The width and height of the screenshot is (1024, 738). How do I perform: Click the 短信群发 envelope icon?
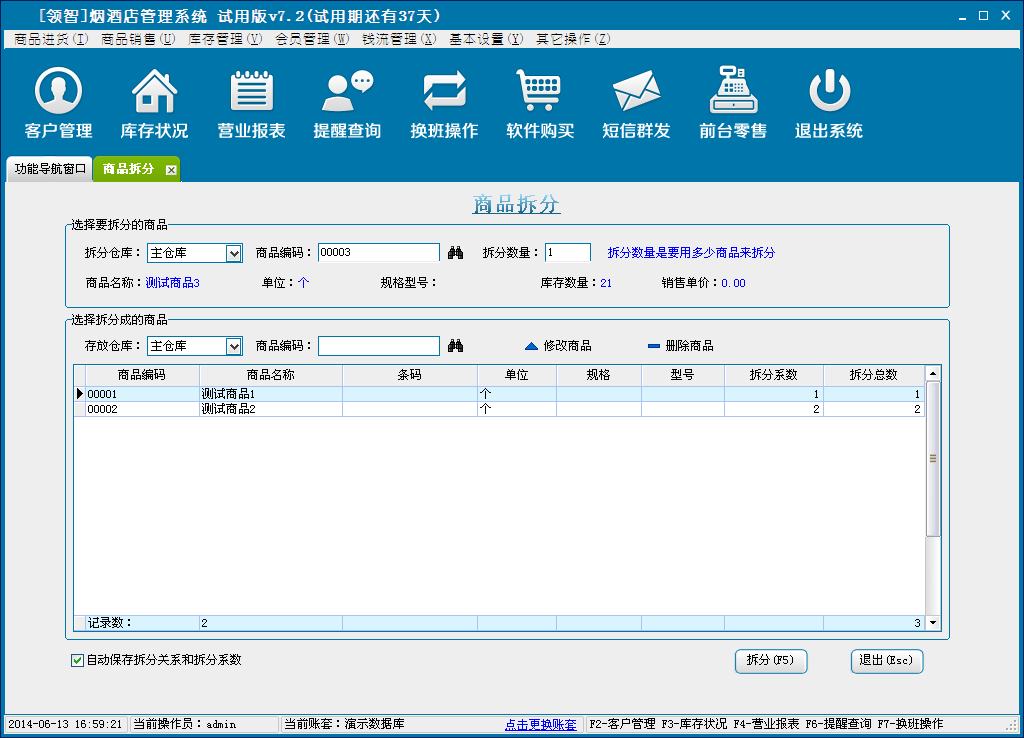click(636, 92)
